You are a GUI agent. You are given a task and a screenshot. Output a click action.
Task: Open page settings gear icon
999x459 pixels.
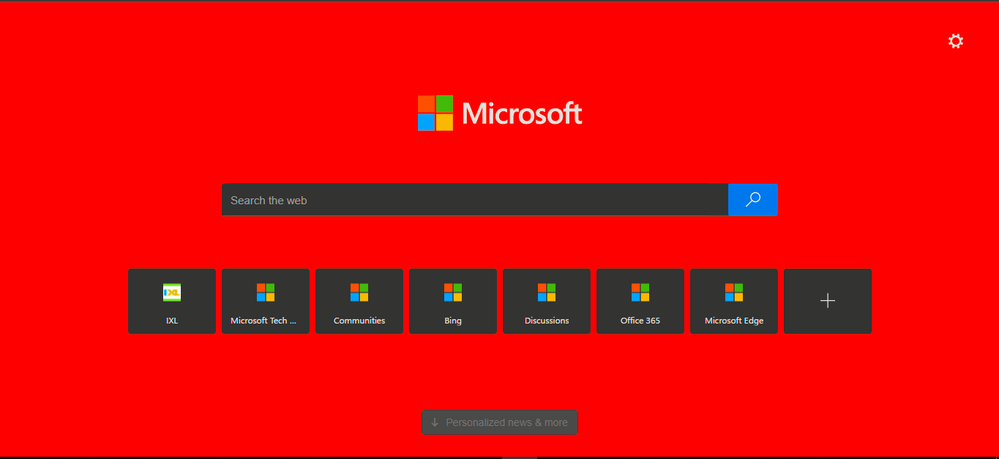tap(955, 41)
